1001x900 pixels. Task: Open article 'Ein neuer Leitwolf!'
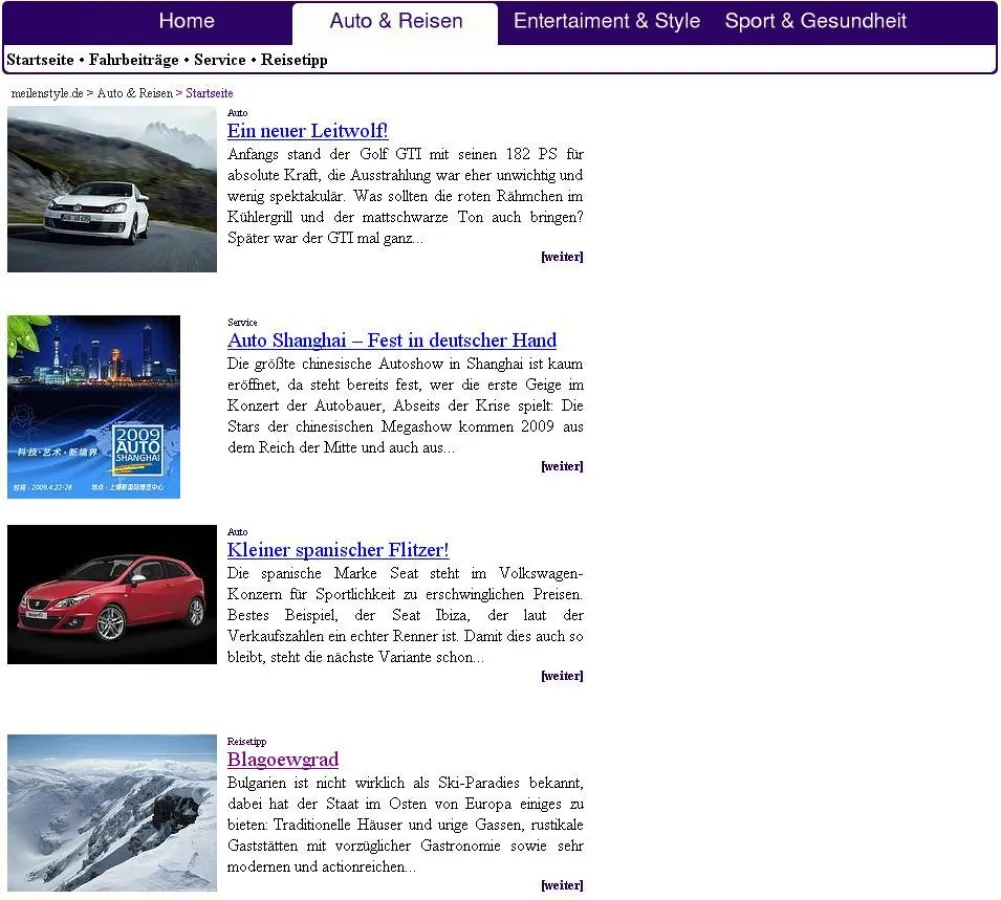pyautogui.click(x=307, y=131)
